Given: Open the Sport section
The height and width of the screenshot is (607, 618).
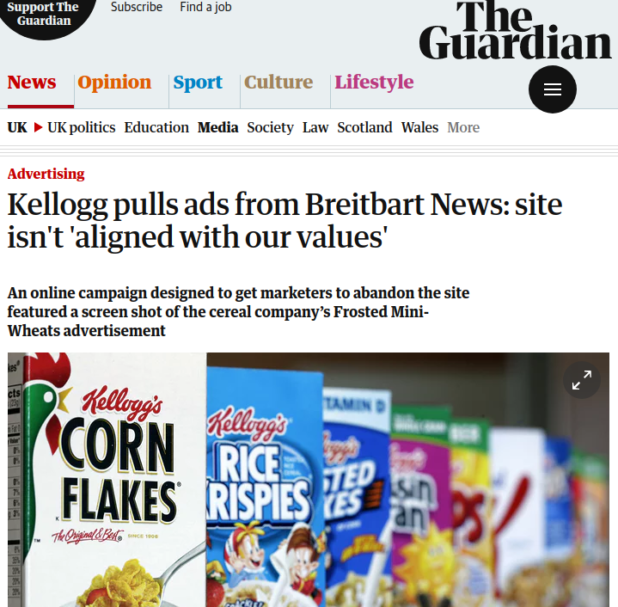Looking at the screenshot, I should pos(198,83).
